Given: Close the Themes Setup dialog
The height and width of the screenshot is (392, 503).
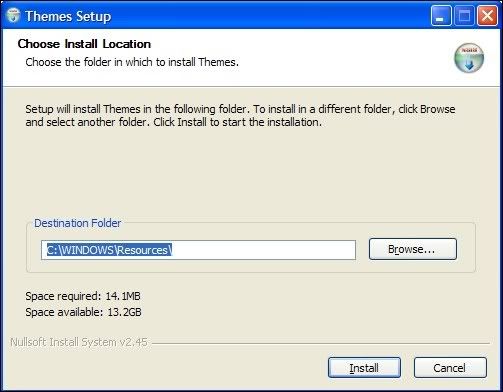Looking at the screenshot, I should (487, 16).
